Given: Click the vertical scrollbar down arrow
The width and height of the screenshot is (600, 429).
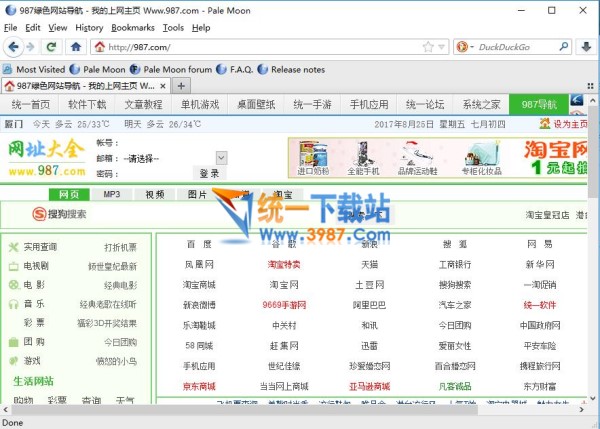Looking at the screenshot, I should (x=593, y=398).
